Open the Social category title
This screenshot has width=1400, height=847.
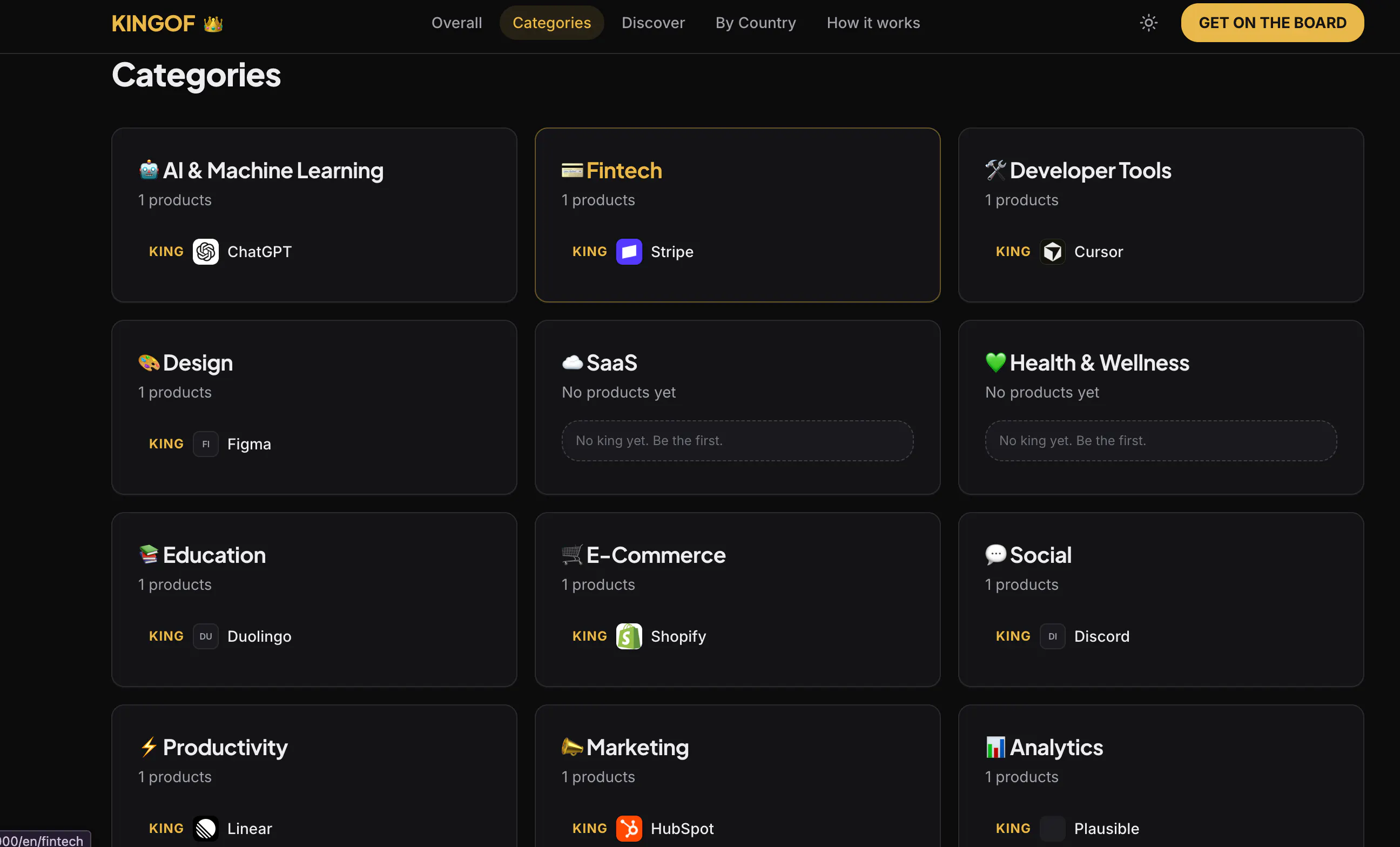[x=1040, y=555]
